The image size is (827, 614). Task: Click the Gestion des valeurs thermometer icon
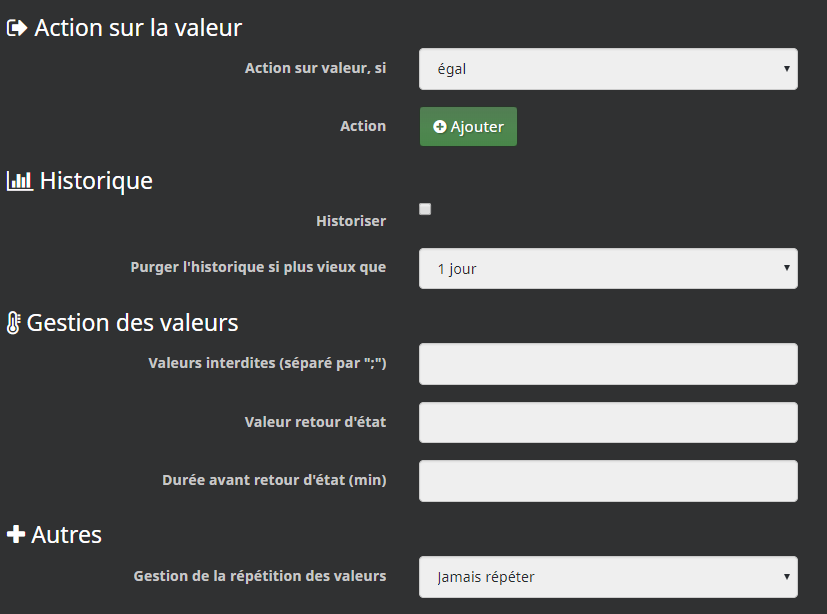(13, 323)
